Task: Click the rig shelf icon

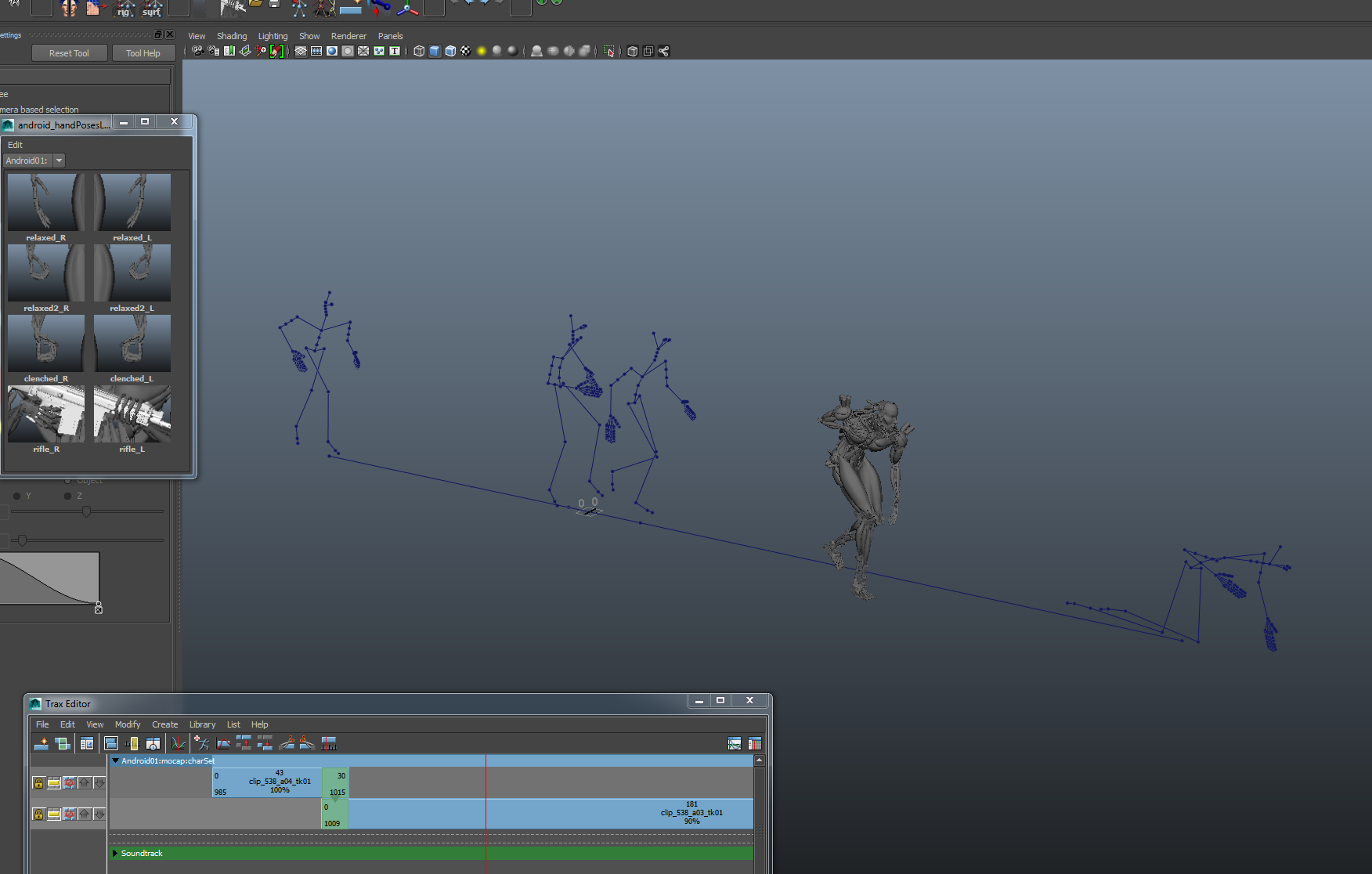Action: [x=125, y=8]
